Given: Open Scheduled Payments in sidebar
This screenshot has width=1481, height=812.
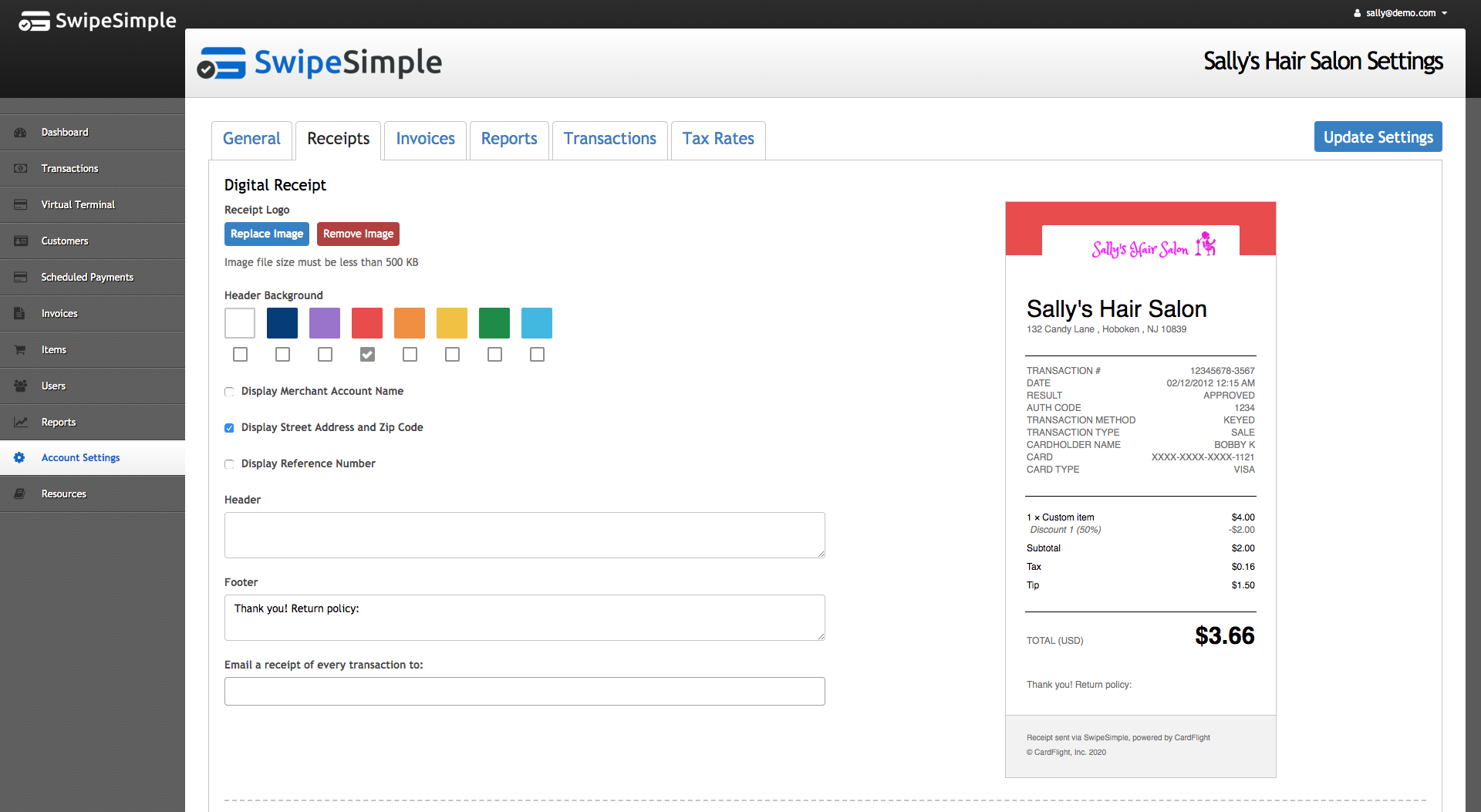Looking at the screenshot, I should [87, 278].
